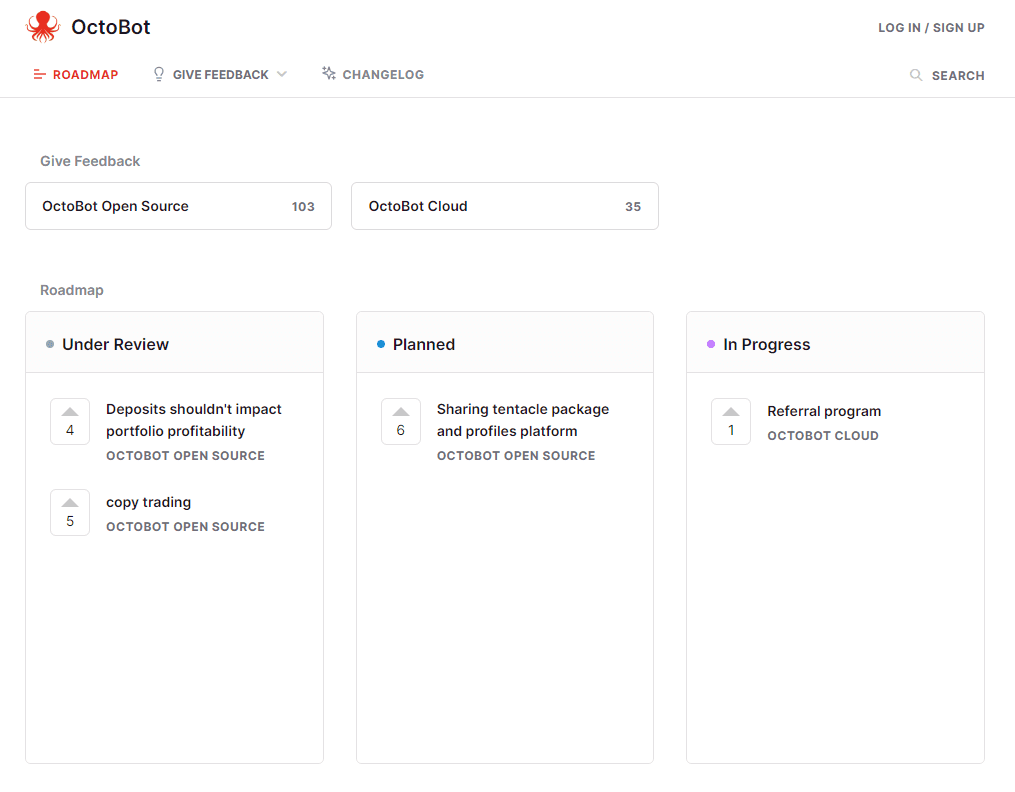Click OCTOBOT OPEN SOURCE tag under Deposits post
1015x792 pixels.
(185, 456)
